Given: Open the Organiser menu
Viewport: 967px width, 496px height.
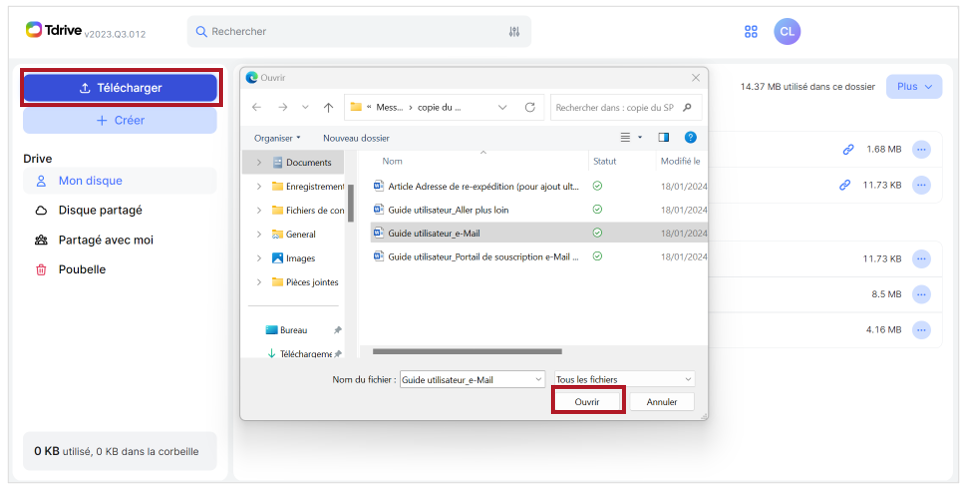Looking at the screenshot, I should pyautogui.click(x=278, y=138).
